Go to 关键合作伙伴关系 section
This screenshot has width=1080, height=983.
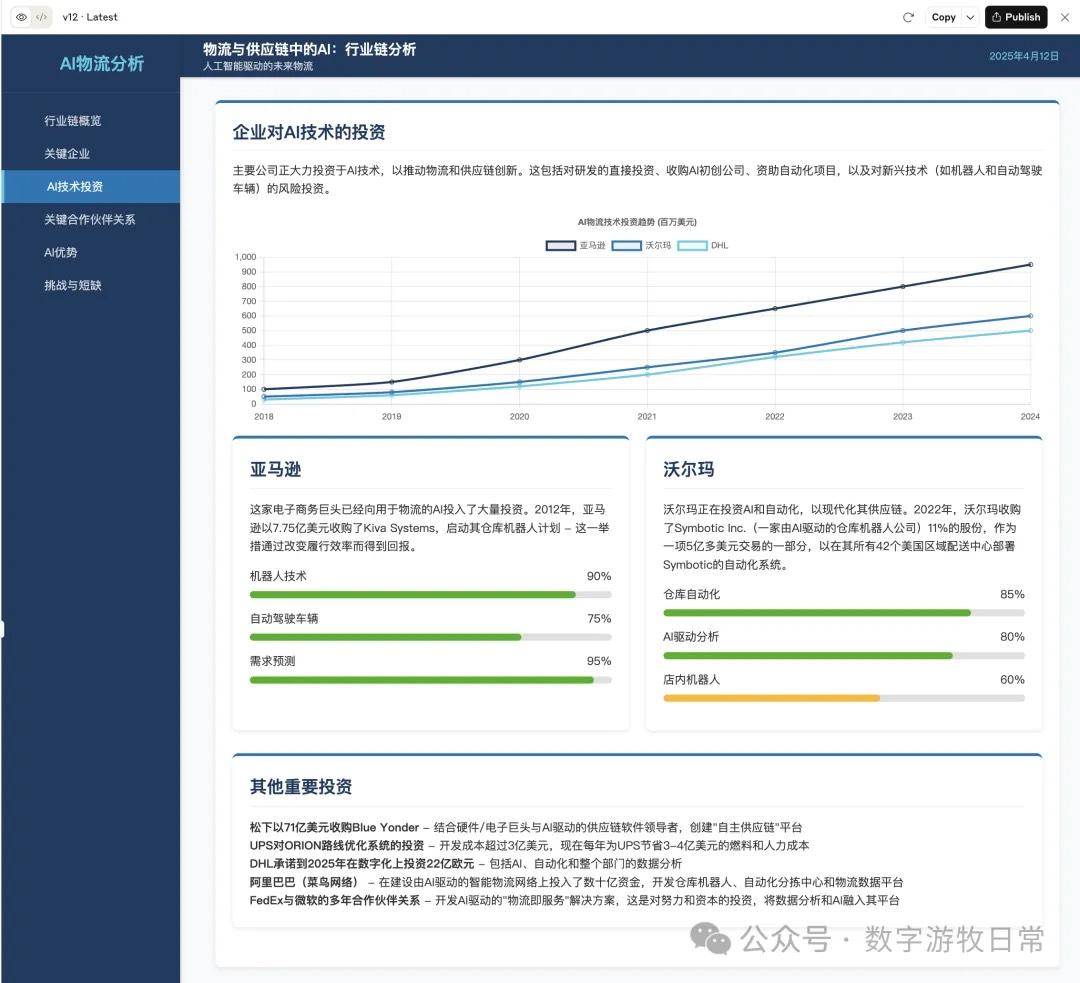coord(89,219)
